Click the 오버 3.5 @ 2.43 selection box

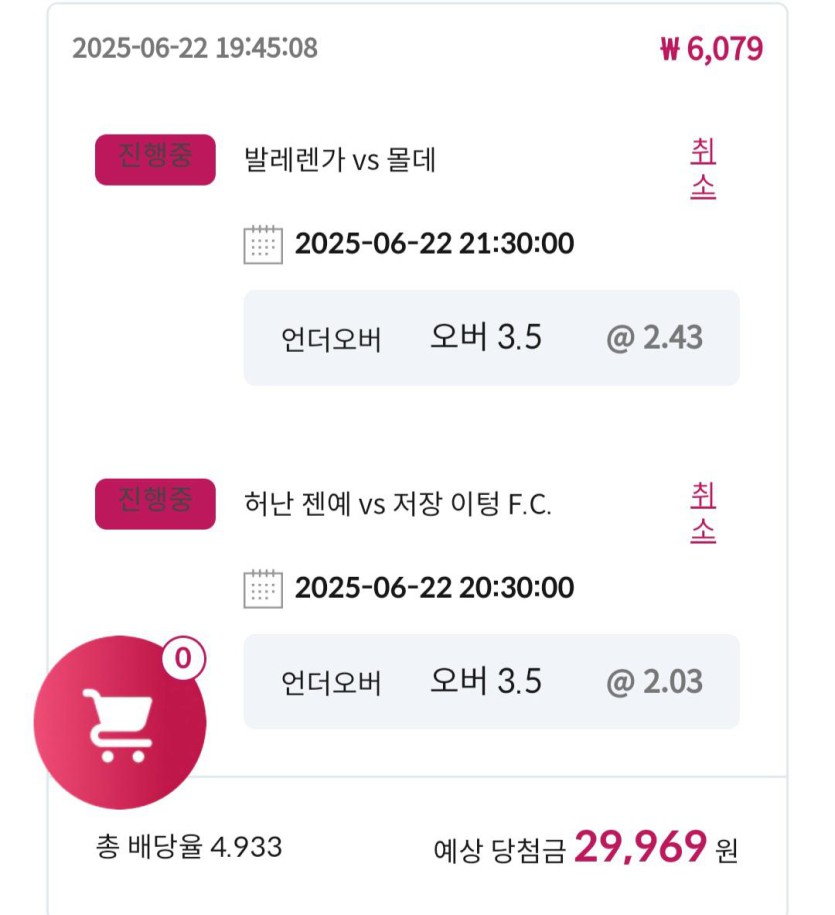pos(491,338)
